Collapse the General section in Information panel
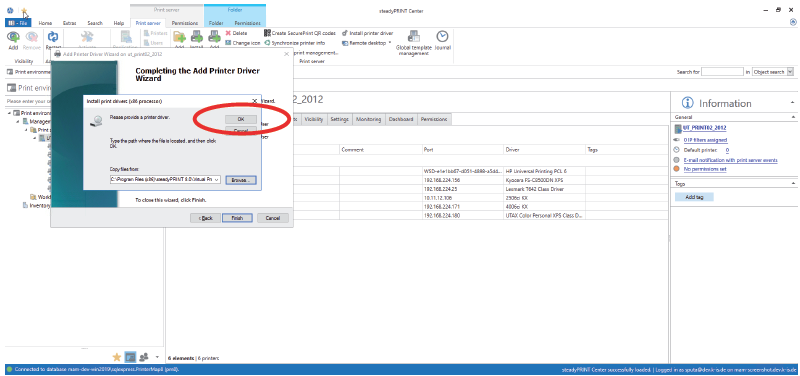 pyautogui.click(x=793, y=117)
